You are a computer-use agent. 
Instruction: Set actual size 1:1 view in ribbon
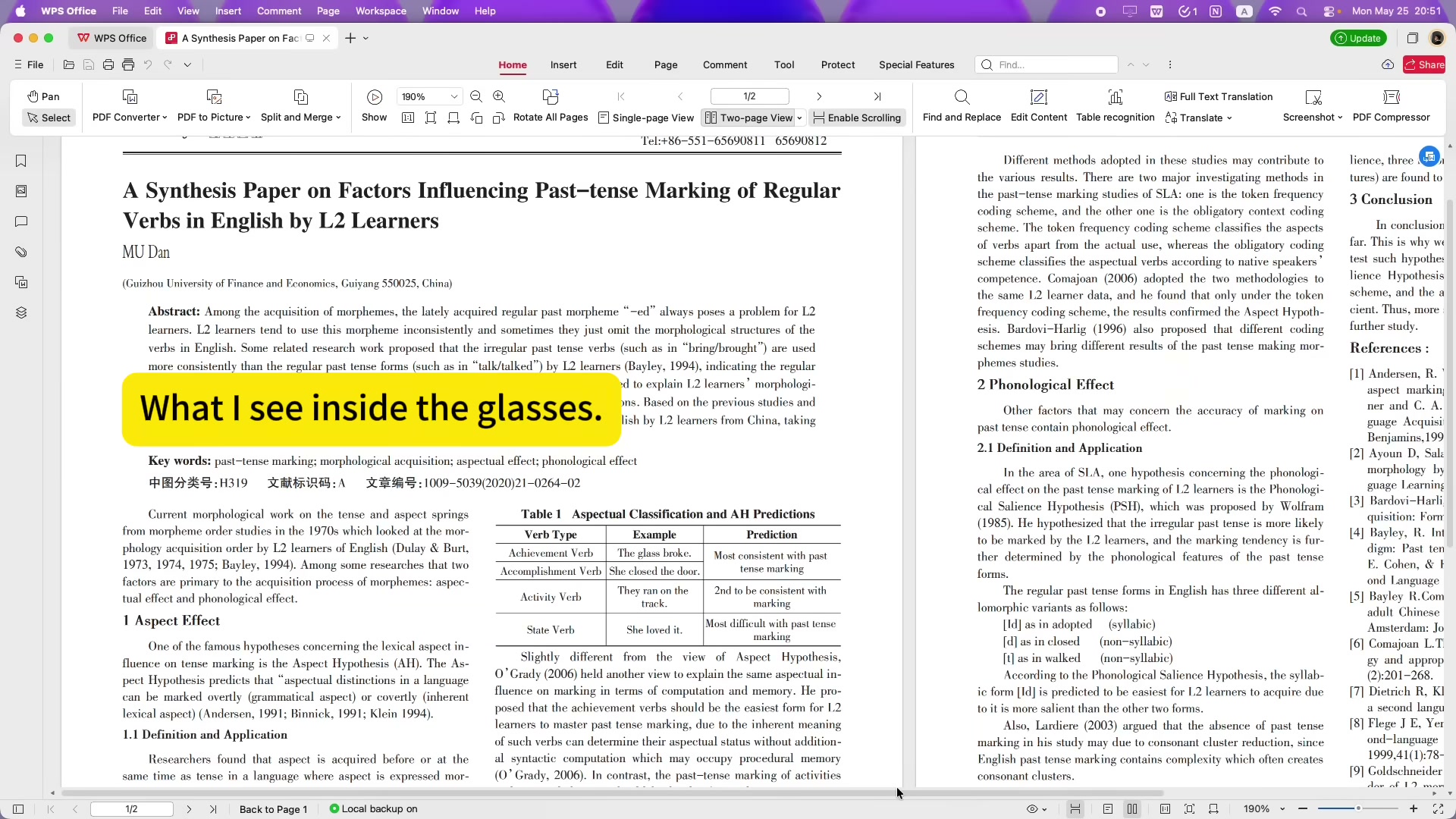click(408, 118)
